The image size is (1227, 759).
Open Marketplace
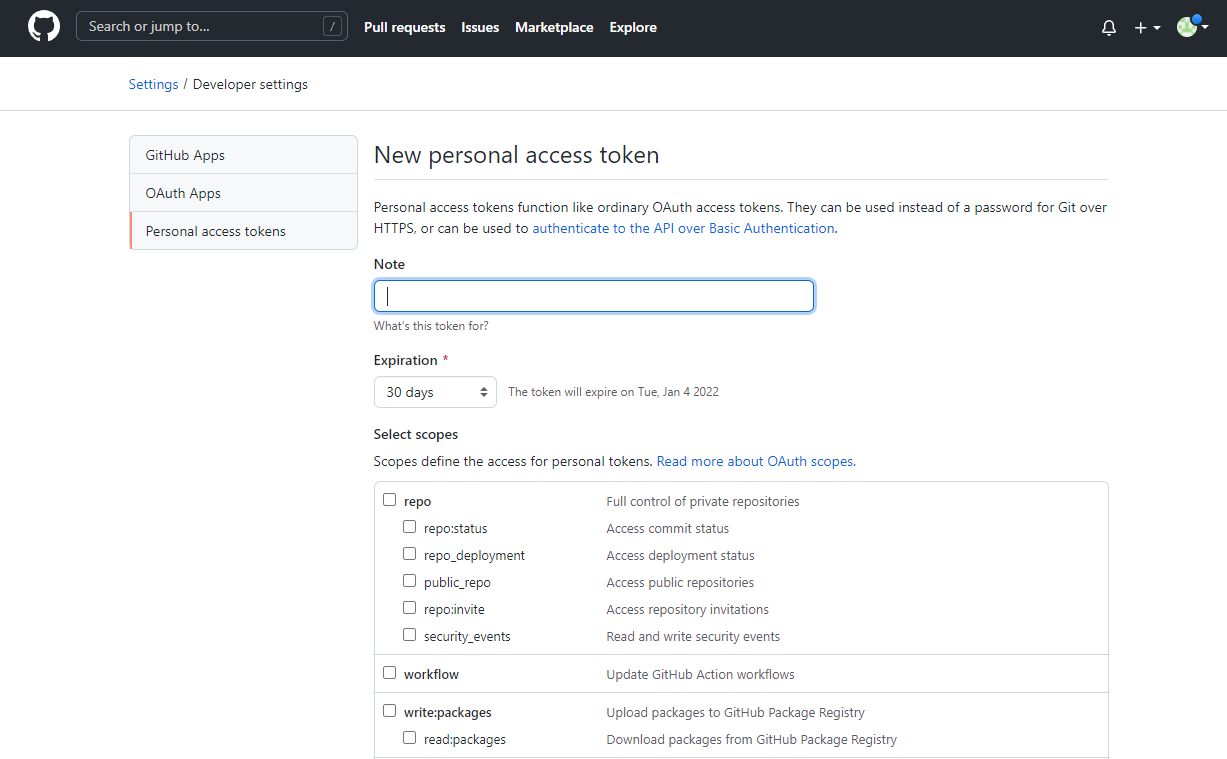click(554, 28)
